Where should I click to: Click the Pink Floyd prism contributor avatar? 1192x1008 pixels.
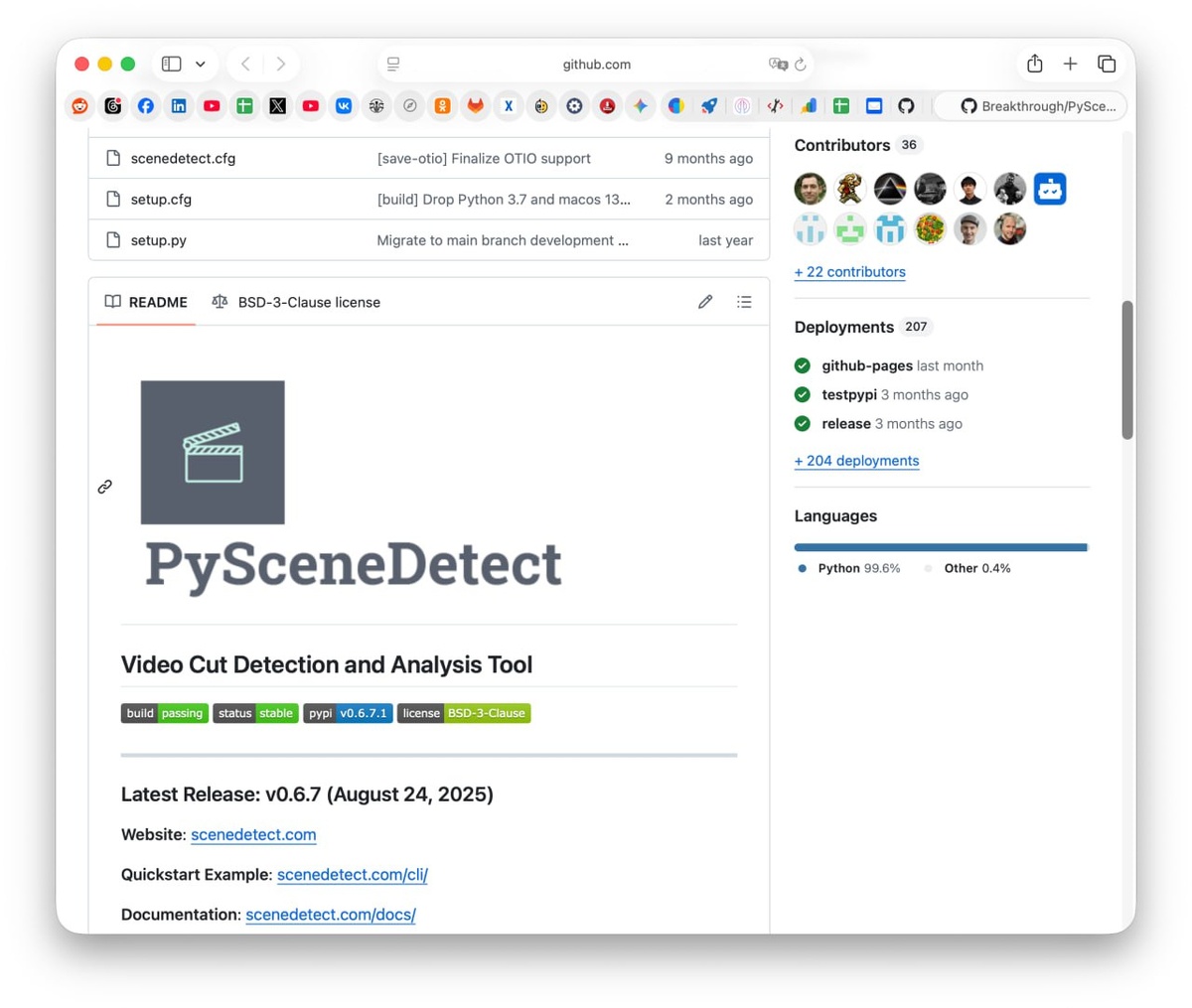890,189
